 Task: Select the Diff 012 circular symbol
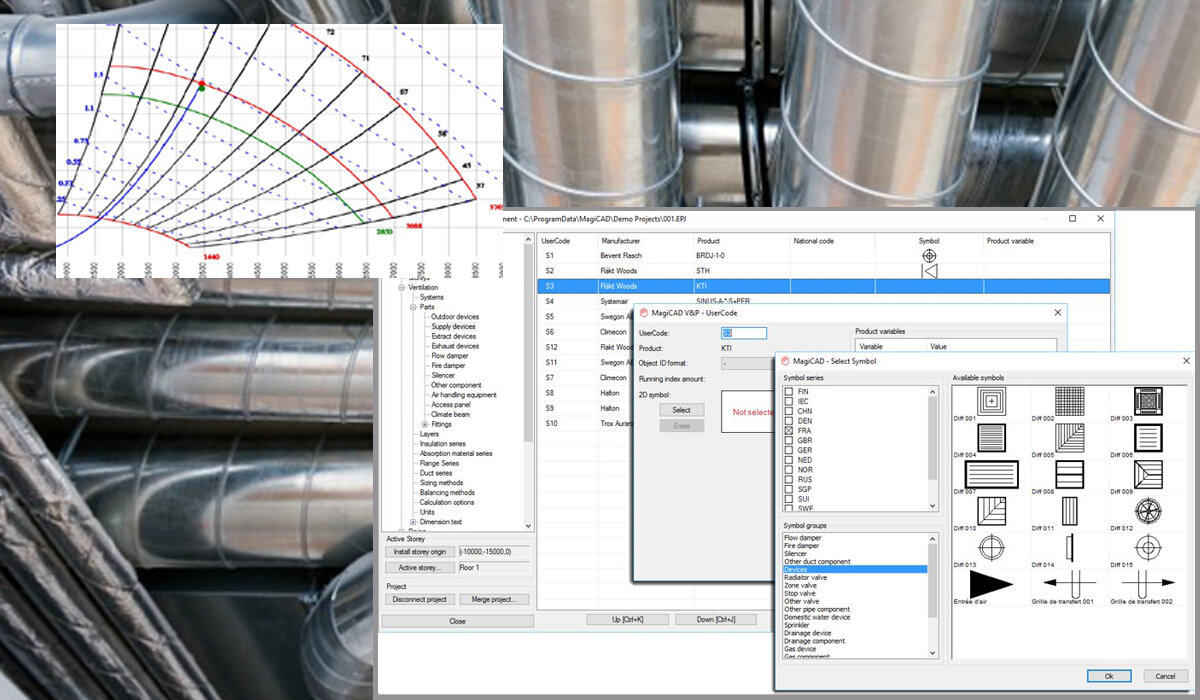point(1147,510)
